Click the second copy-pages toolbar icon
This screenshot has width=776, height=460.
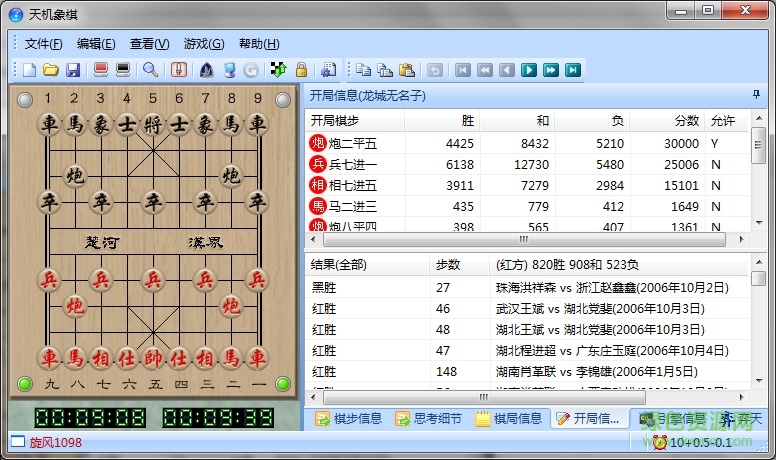point(385,70)
